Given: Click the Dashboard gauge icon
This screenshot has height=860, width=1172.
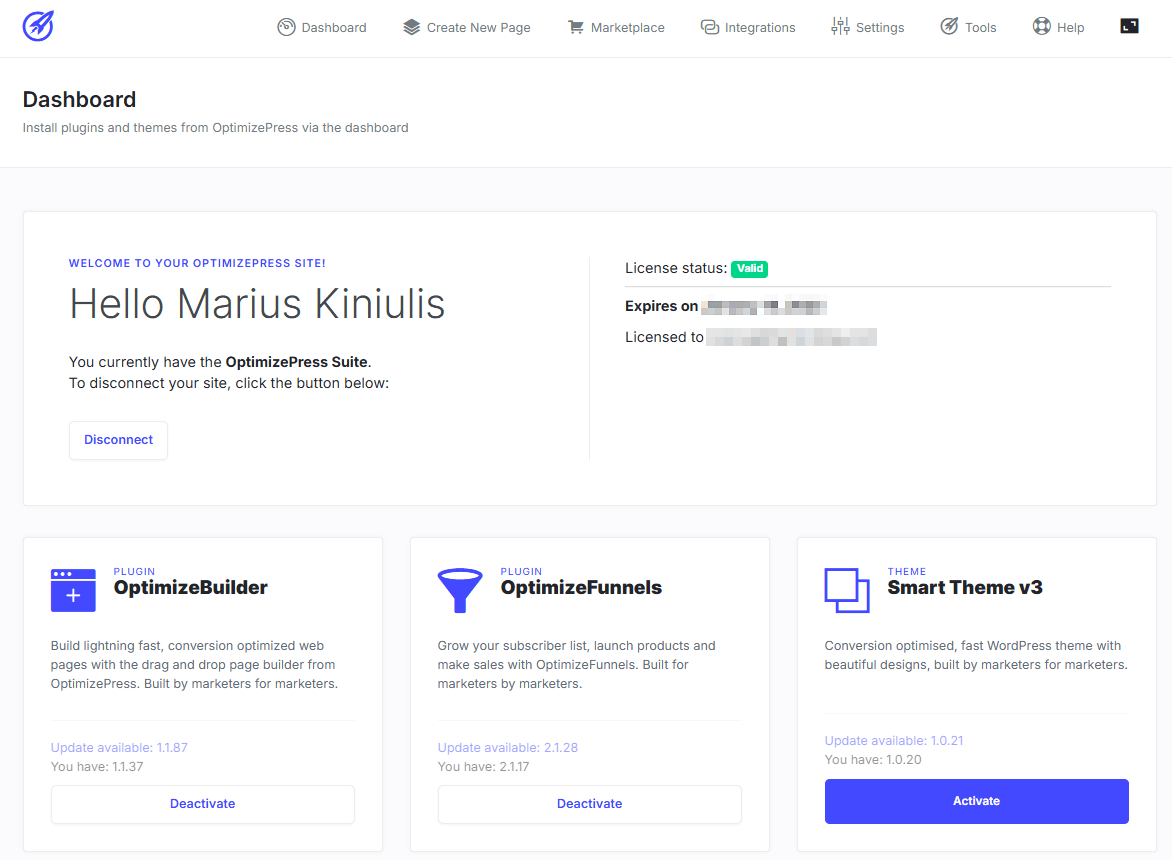Looking at the screenshot, I should [286, 27].
